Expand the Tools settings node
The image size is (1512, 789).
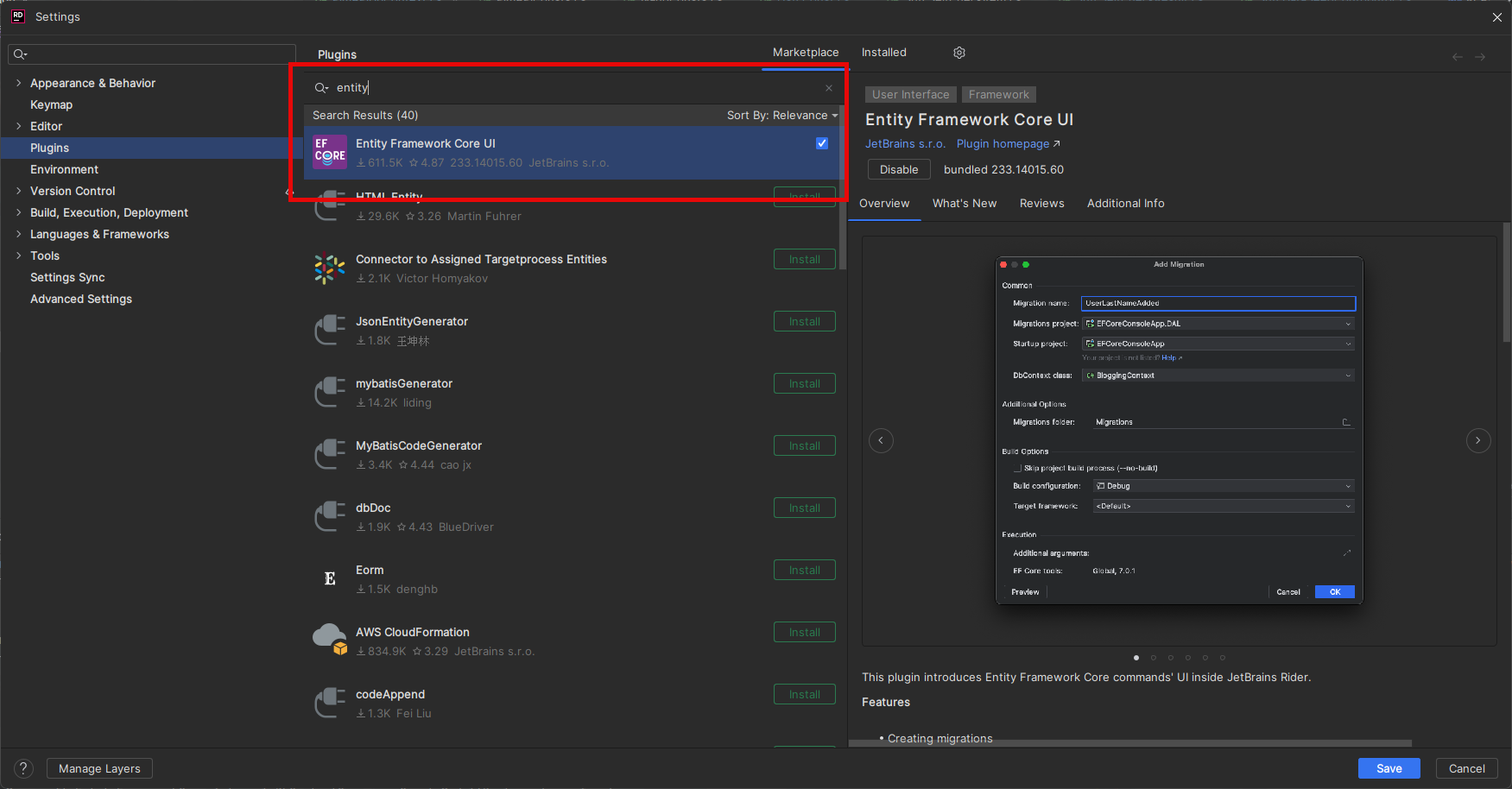19,256
